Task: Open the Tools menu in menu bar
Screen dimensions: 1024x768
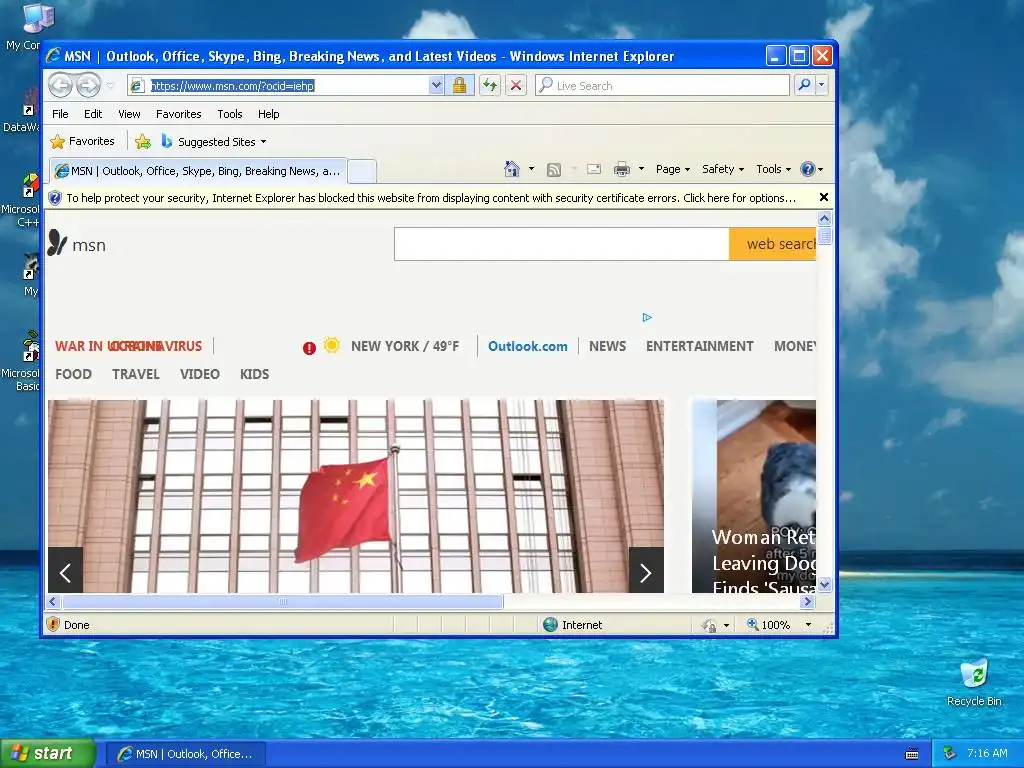Action: [x=230, y=114]
